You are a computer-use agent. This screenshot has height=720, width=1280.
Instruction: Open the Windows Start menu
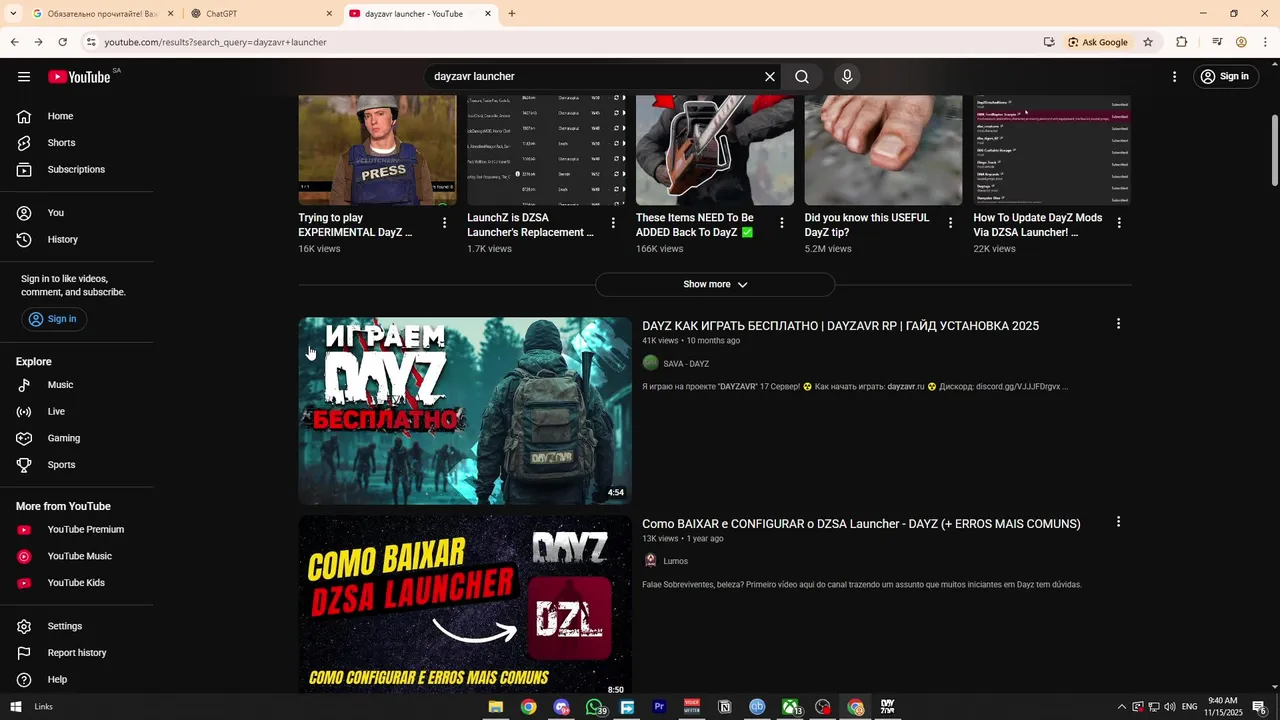coord(15,707)
